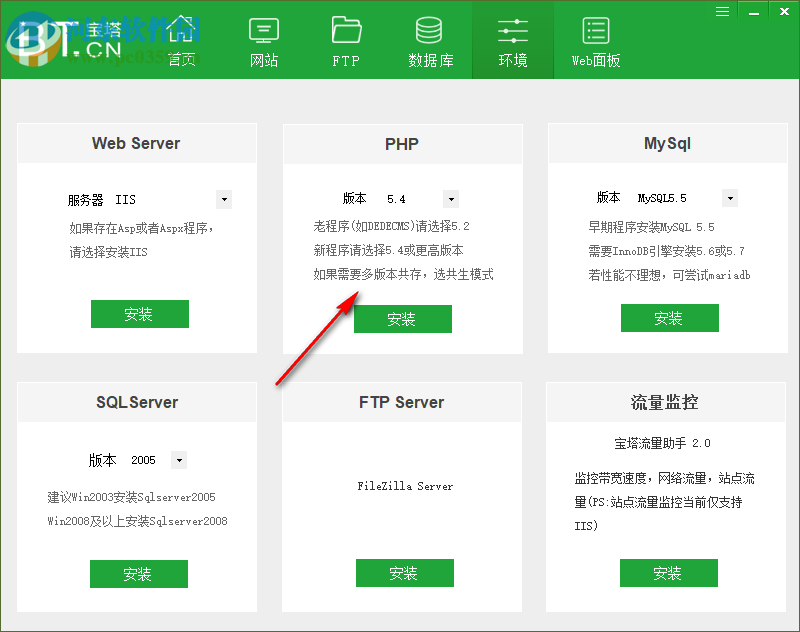Click 安装 under FTP Server
This screenshot has height=632, width=800.
[404, 573]
